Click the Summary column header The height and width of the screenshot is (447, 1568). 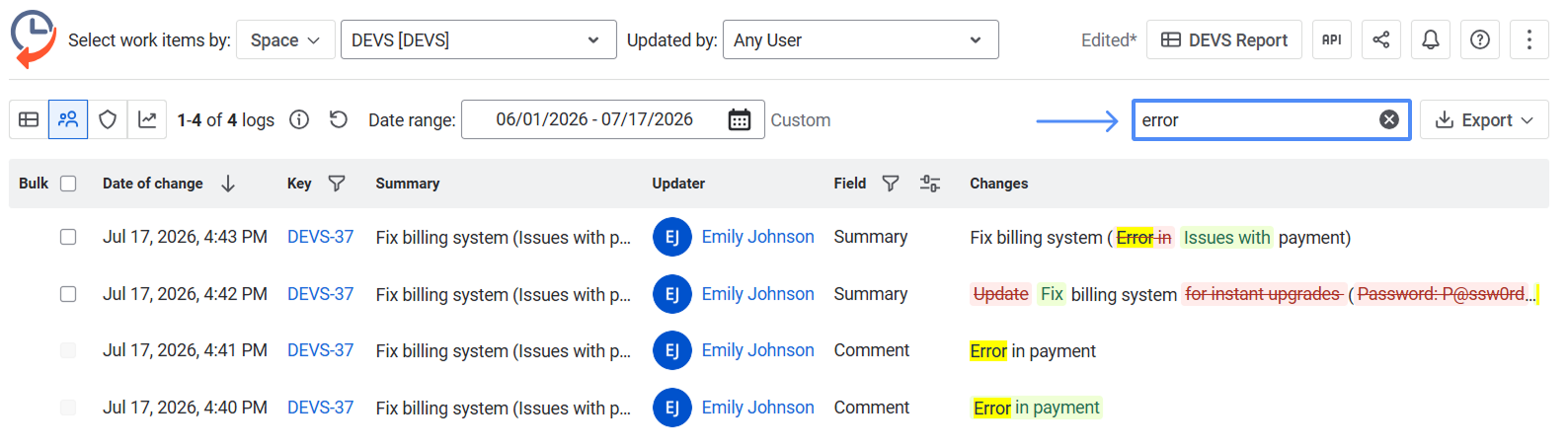[x=408, y=184]
